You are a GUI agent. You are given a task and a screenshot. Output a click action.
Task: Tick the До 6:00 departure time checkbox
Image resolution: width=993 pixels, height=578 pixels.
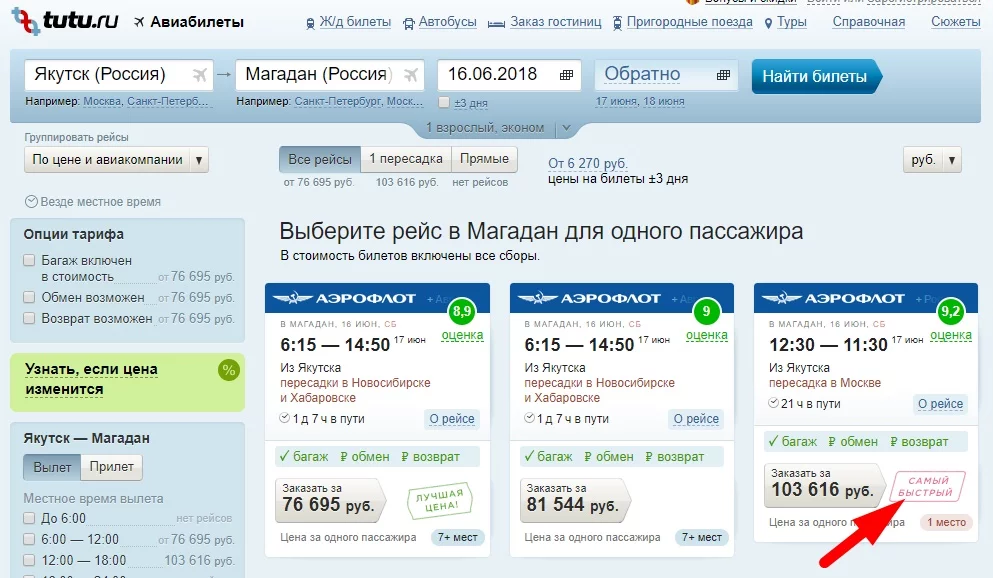pyautogui.click(x=29, y=518)
